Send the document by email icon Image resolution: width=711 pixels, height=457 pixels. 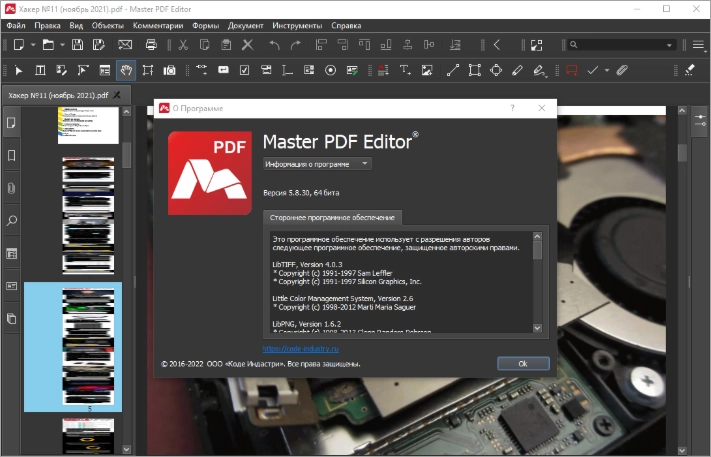coord(125,45)
